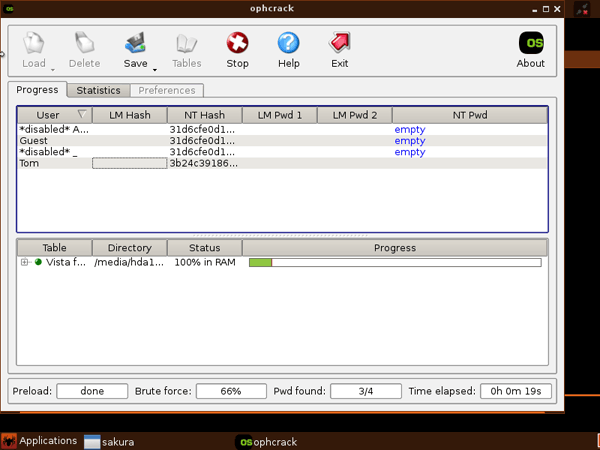Open the Help icon
The height and width of the screenshot is (450, 600).
[288, 48]
